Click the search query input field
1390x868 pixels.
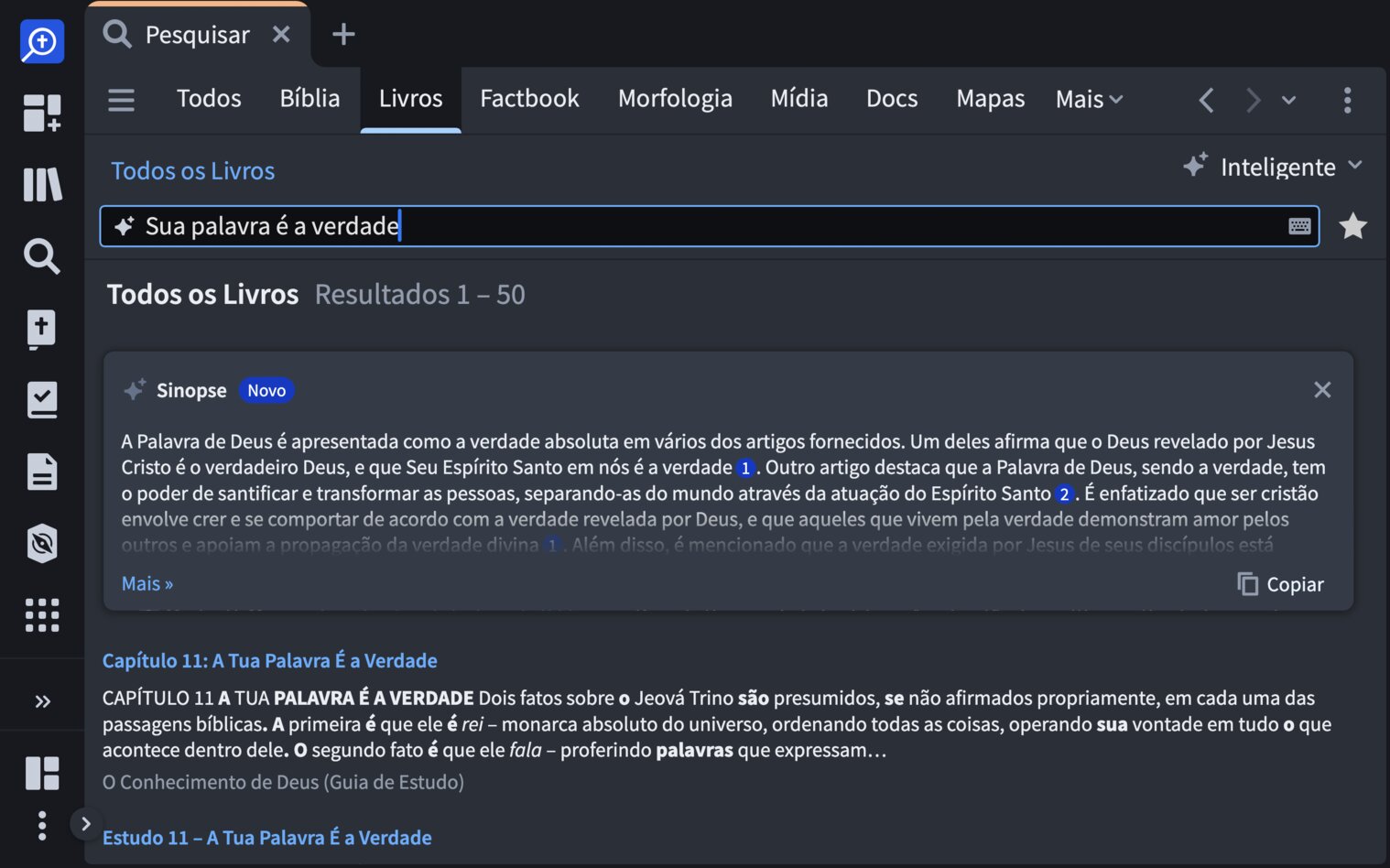pos(705,226)
